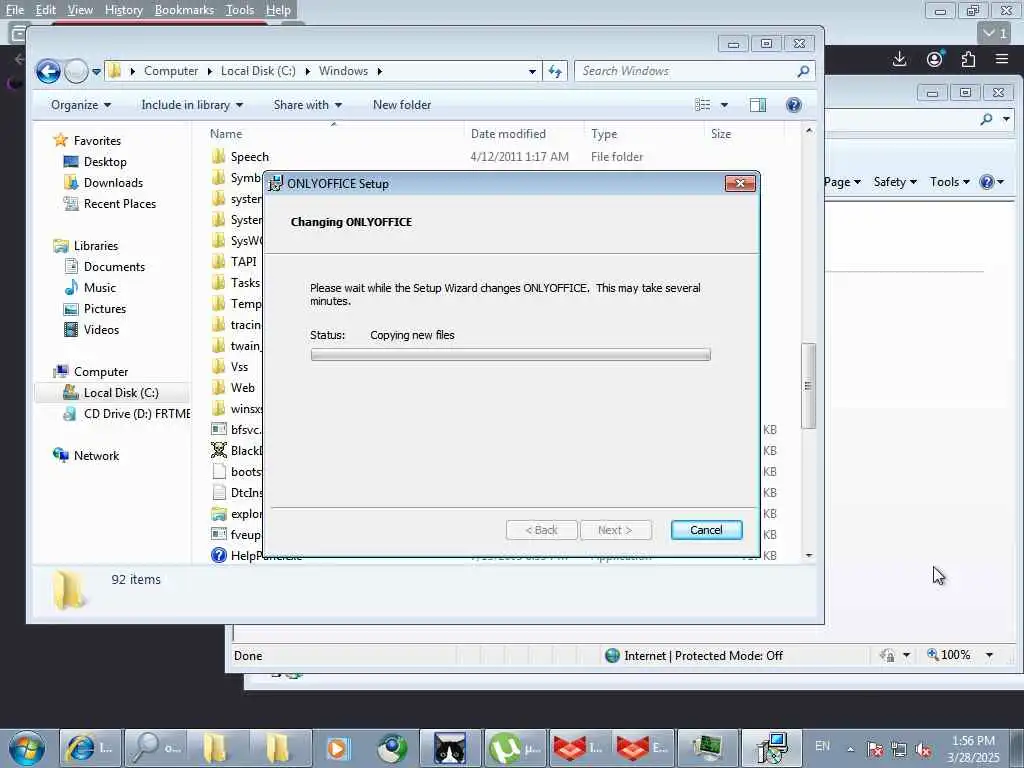Viewport: 1024px width, 768px height.
Task: Click the muted volume tray icon
Action: coord(923,750)
